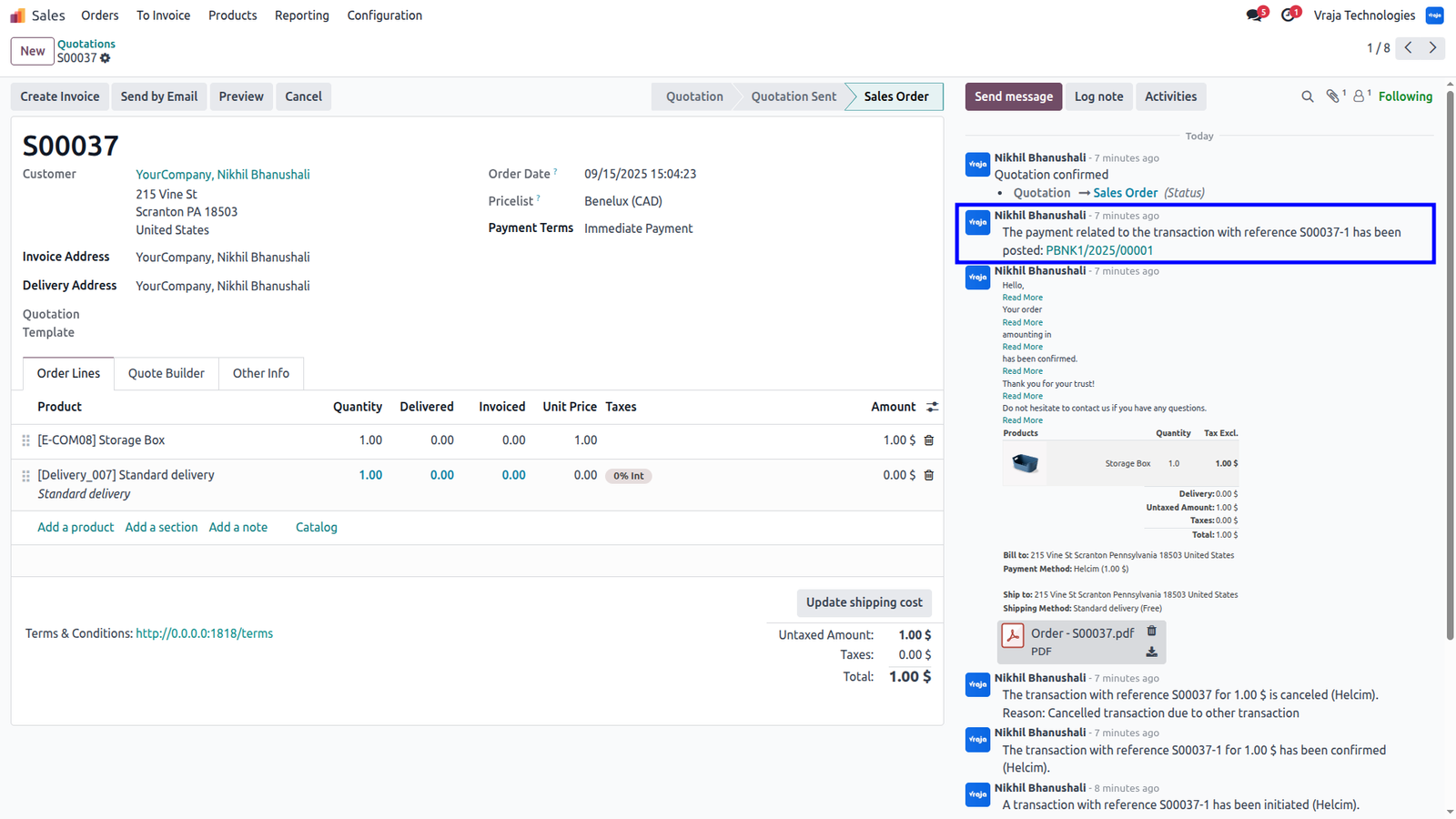1456x819 pixels.
Task: Open the conversations chat bubble icon
Action: coord(1257,15)
